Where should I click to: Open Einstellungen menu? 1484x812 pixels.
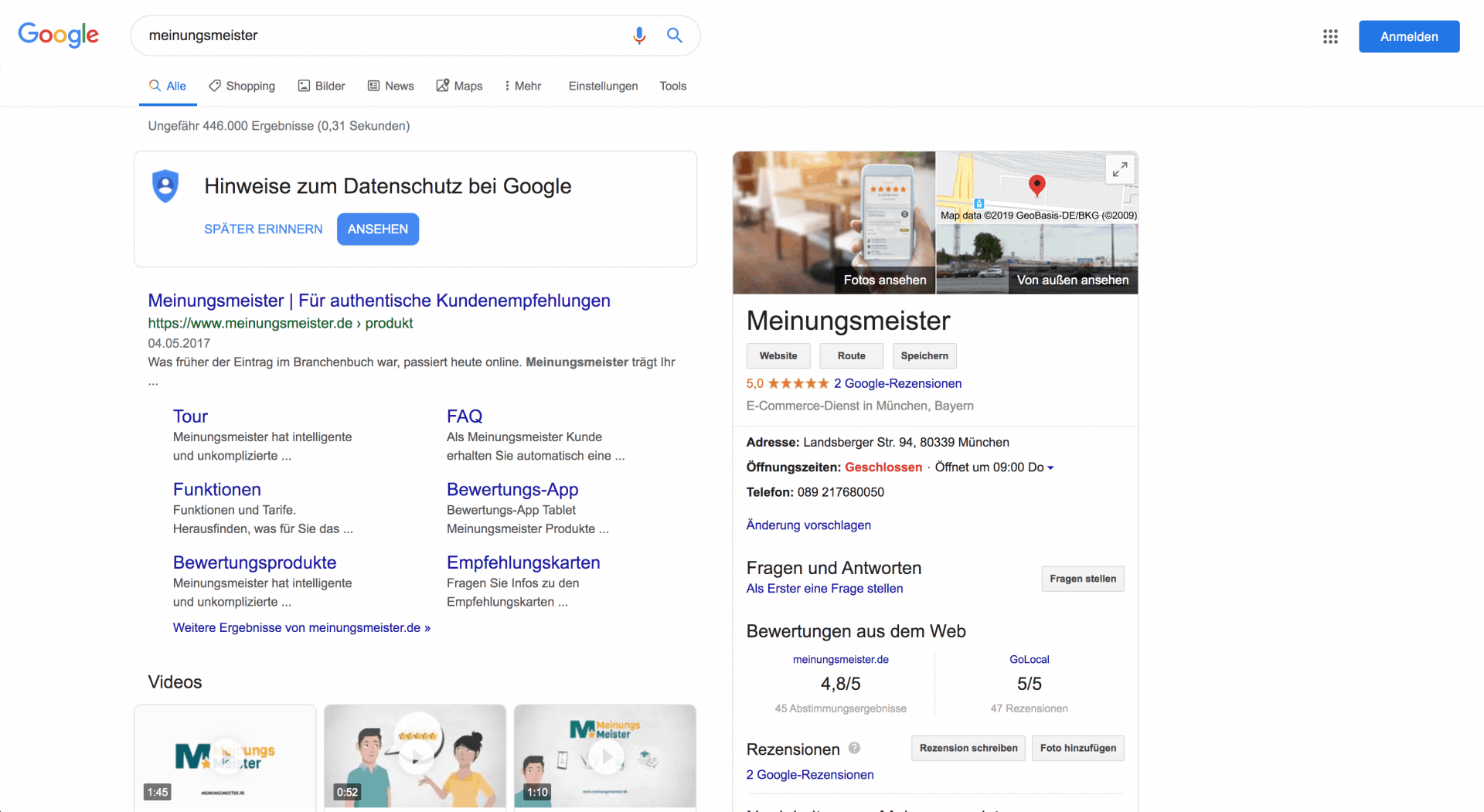(604, 86)
